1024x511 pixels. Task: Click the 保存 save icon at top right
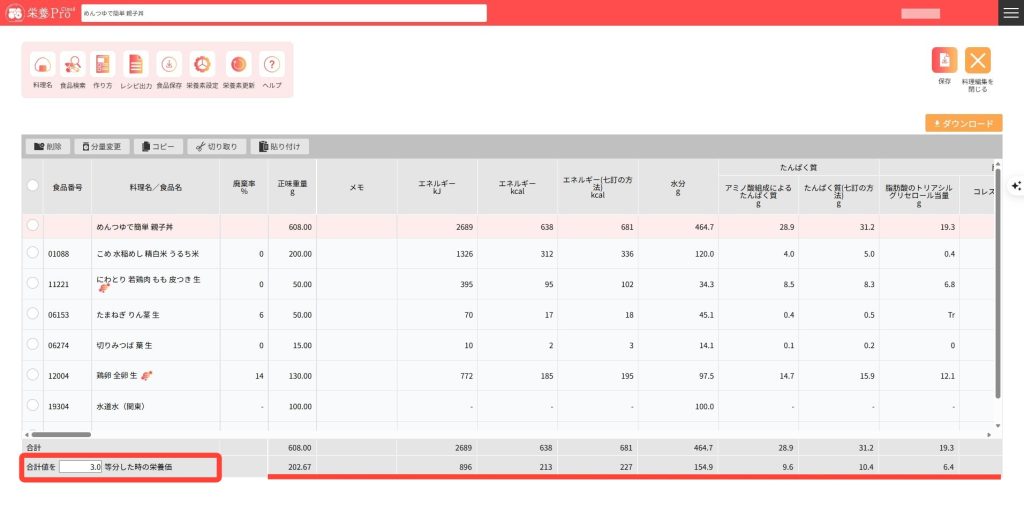944,61
